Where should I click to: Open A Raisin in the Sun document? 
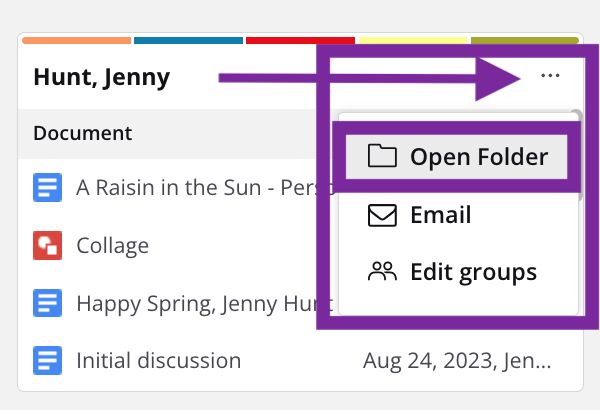tap(205, 188)
